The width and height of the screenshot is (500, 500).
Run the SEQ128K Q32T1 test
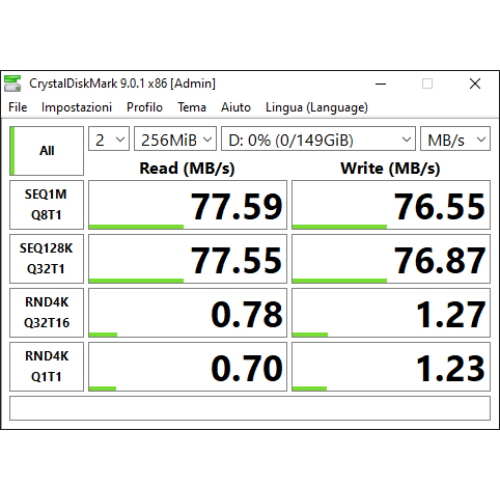tap(46, 259)
